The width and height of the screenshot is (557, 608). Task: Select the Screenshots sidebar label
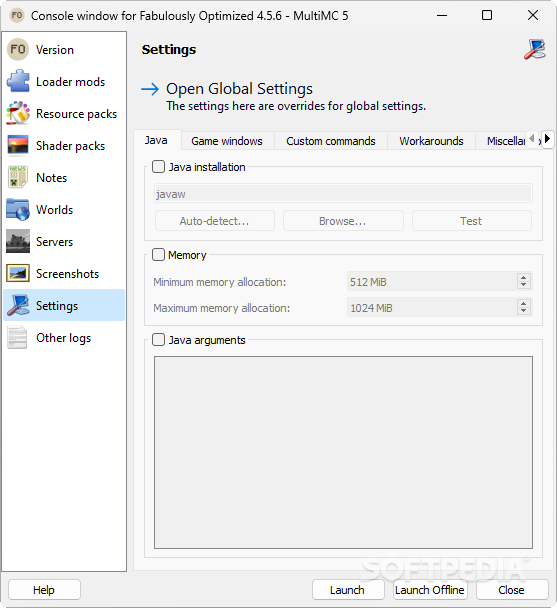(67, 274)
